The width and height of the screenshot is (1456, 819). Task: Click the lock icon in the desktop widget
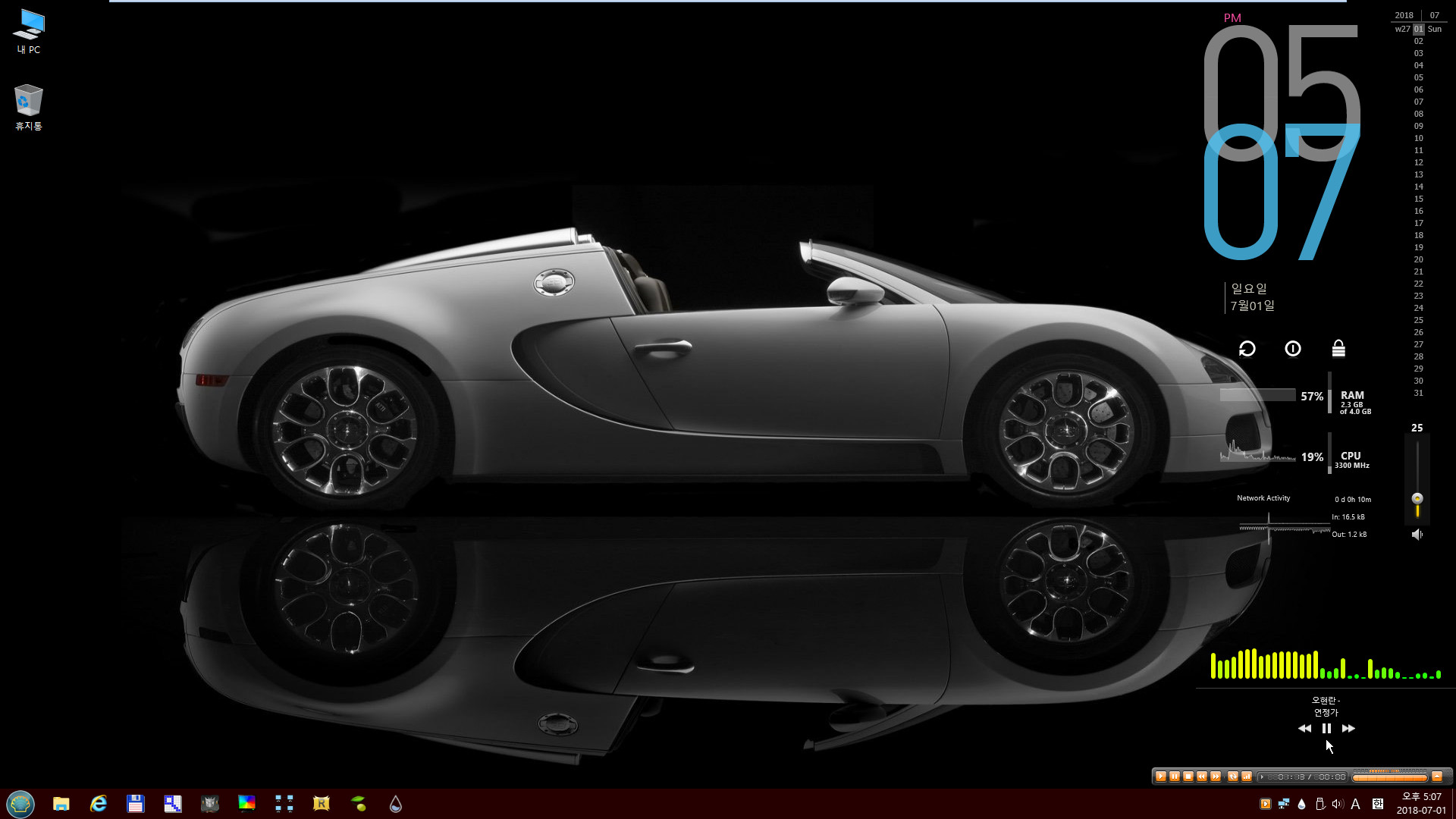pos(1338,348)
